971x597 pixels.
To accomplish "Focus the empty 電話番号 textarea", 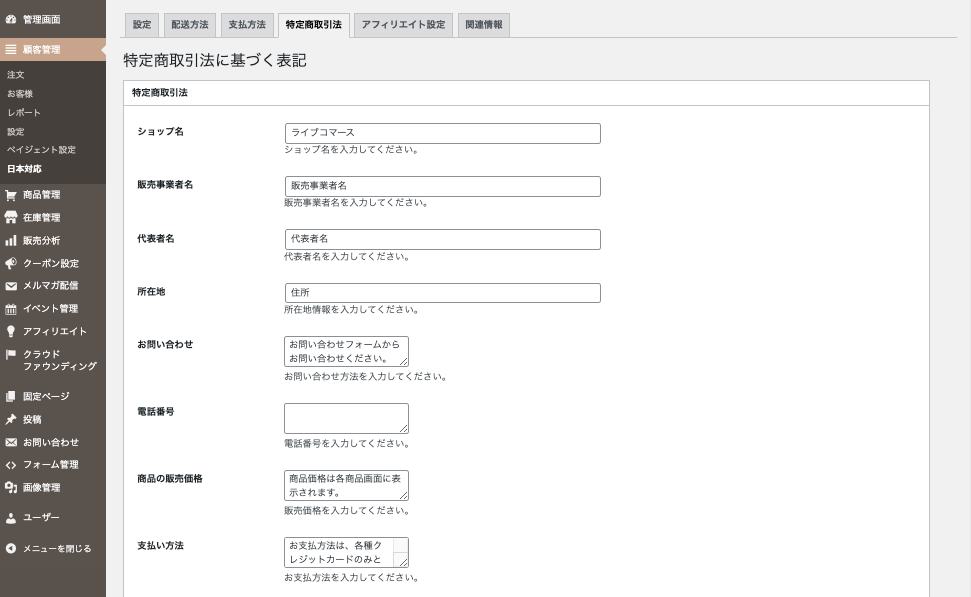I will [346, 418].
